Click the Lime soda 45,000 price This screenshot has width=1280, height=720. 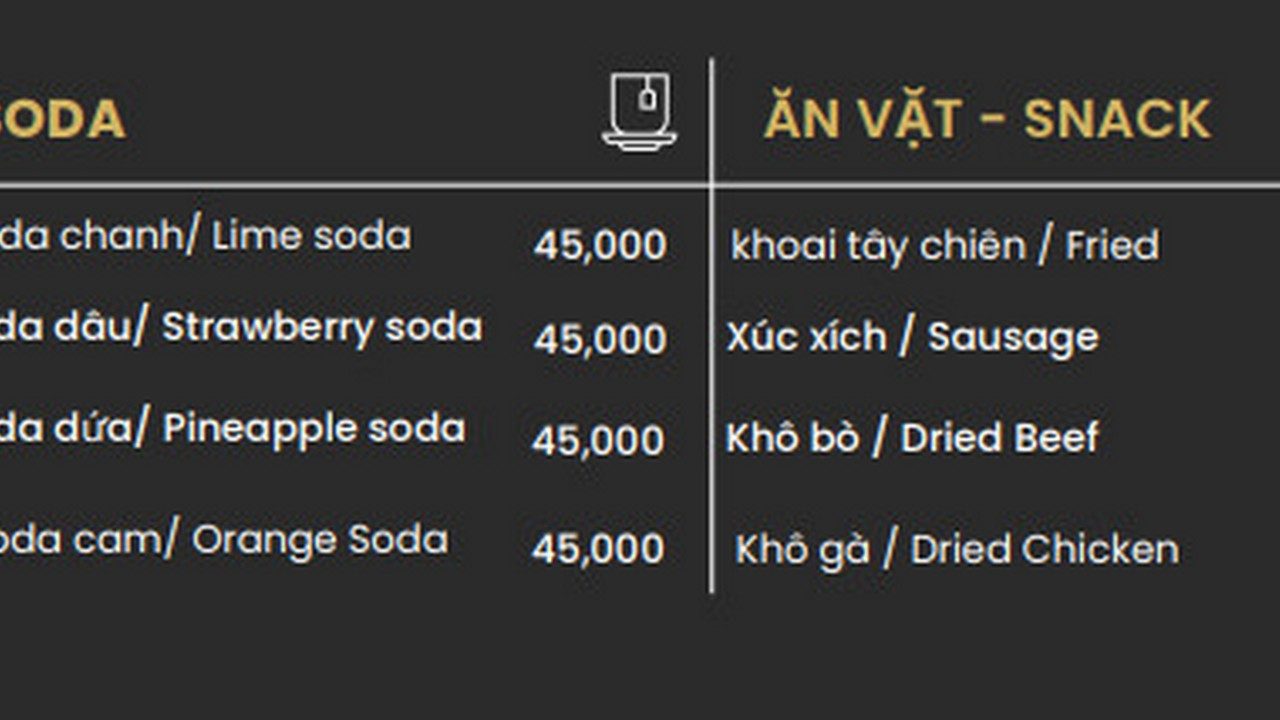coord(600,245)
